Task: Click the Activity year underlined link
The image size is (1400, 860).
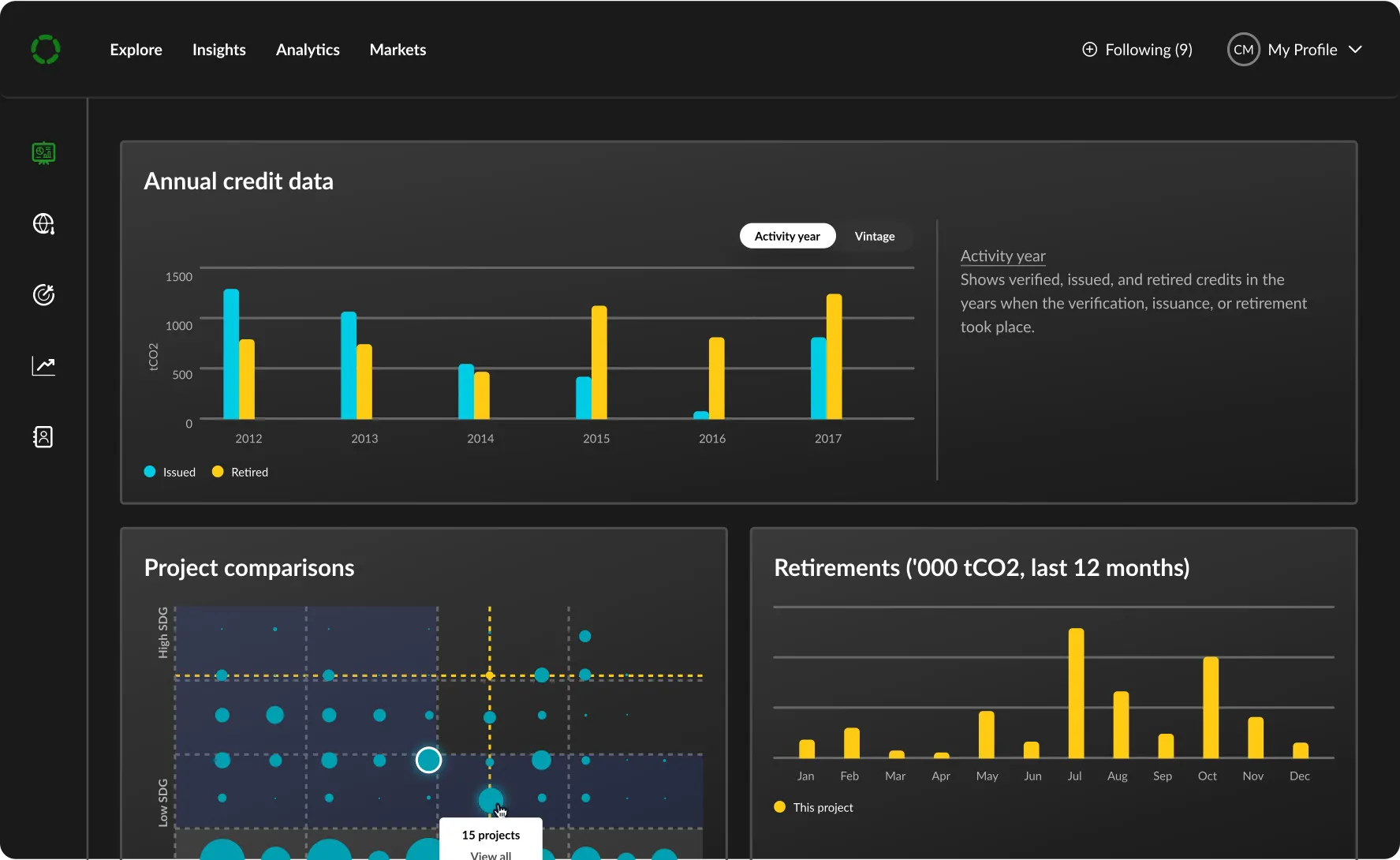Action: coord(1002,256)
